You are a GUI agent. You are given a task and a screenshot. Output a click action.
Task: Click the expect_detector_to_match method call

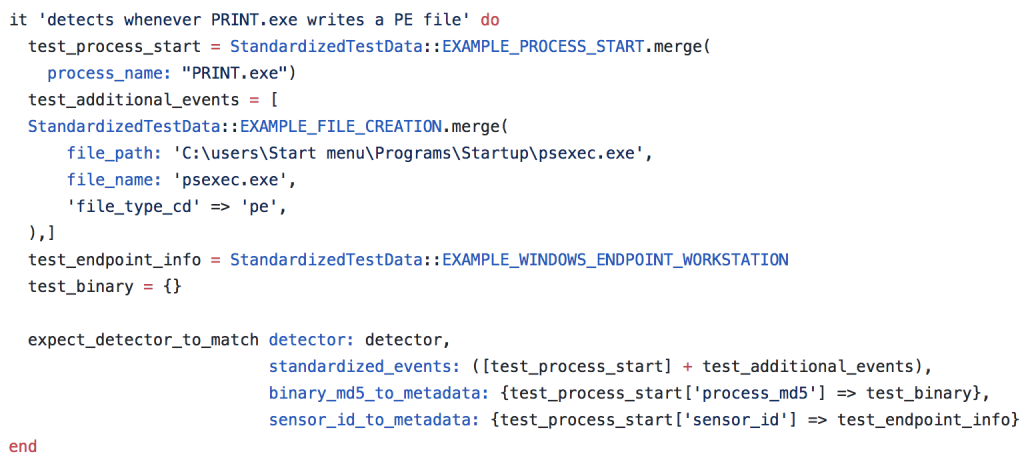pyautogui.click(x=144, y=339)
